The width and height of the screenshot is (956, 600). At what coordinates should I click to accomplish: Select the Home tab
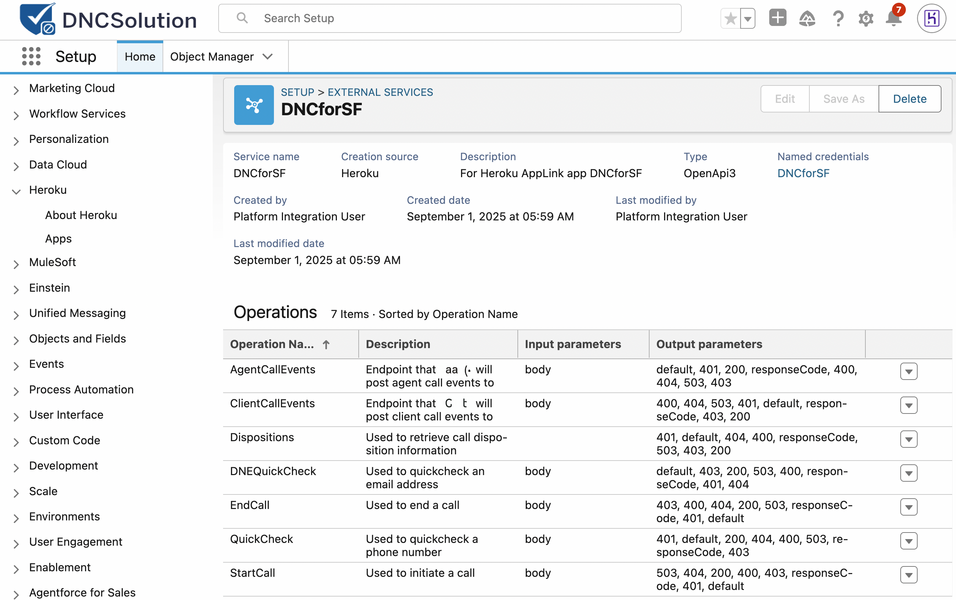click(x=140, y=57)
